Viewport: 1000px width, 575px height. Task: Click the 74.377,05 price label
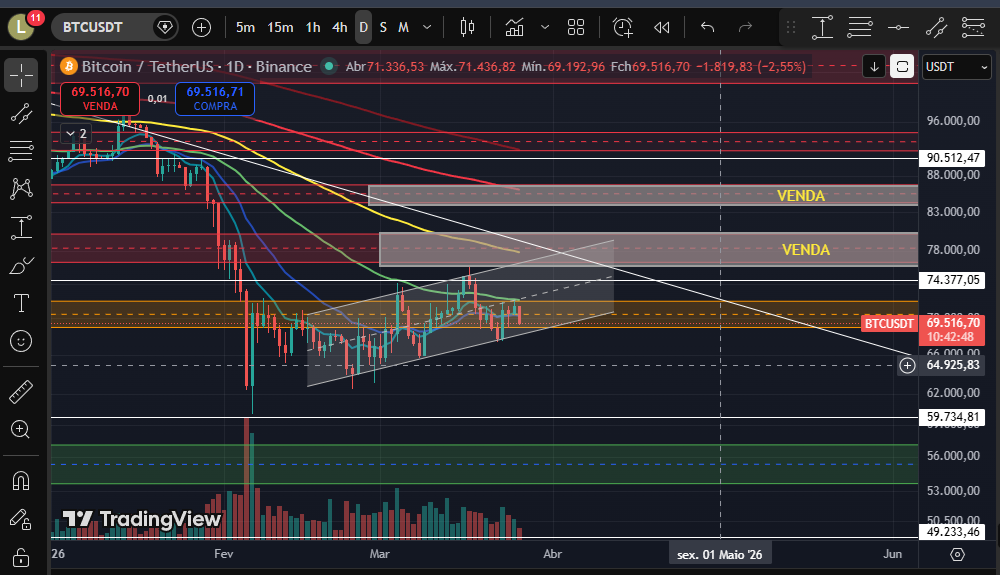coord(953,280)
